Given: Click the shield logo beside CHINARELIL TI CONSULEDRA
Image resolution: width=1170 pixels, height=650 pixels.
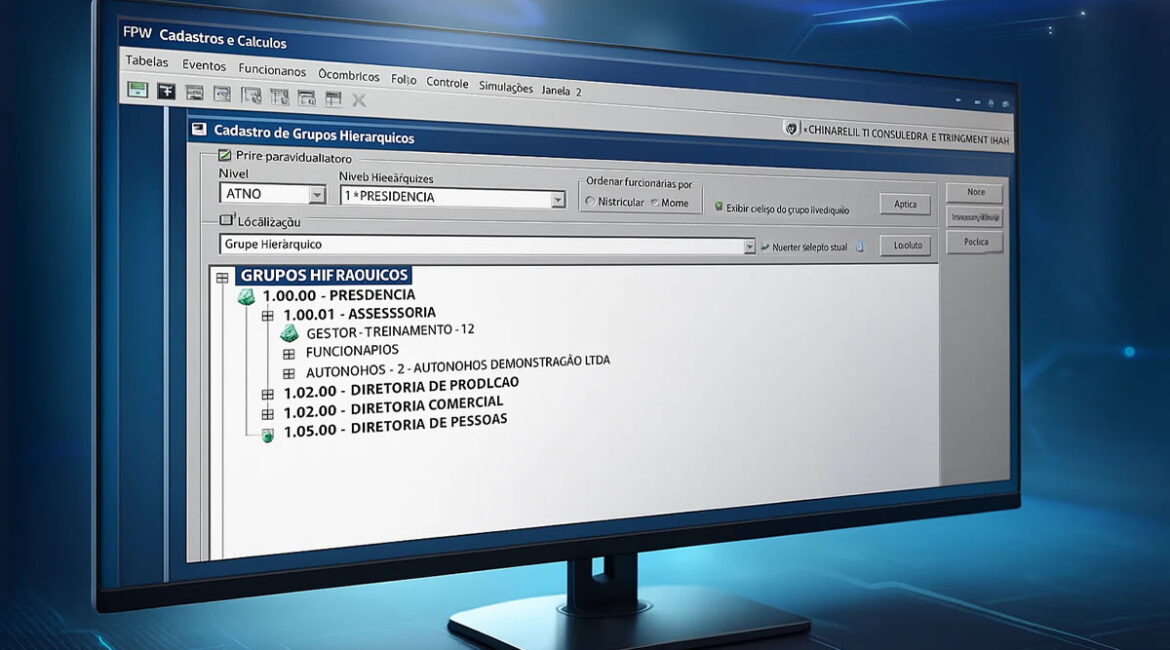Looking at the screenshot, I should coord(792,129).
